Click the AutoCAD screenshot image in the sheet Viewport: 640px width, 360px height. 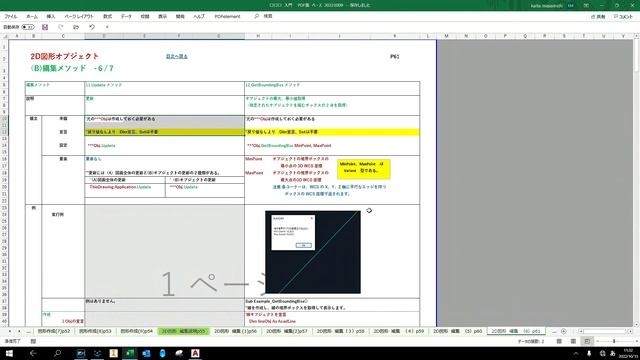pos(313,252)
